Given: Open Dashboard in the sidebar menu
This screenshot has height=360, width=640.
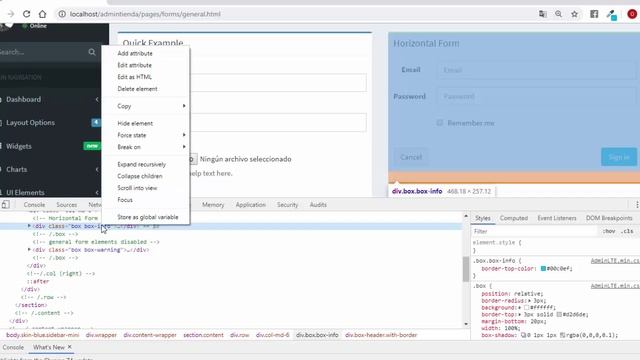Looking at the screenshot, I should (x=23, y=99).
